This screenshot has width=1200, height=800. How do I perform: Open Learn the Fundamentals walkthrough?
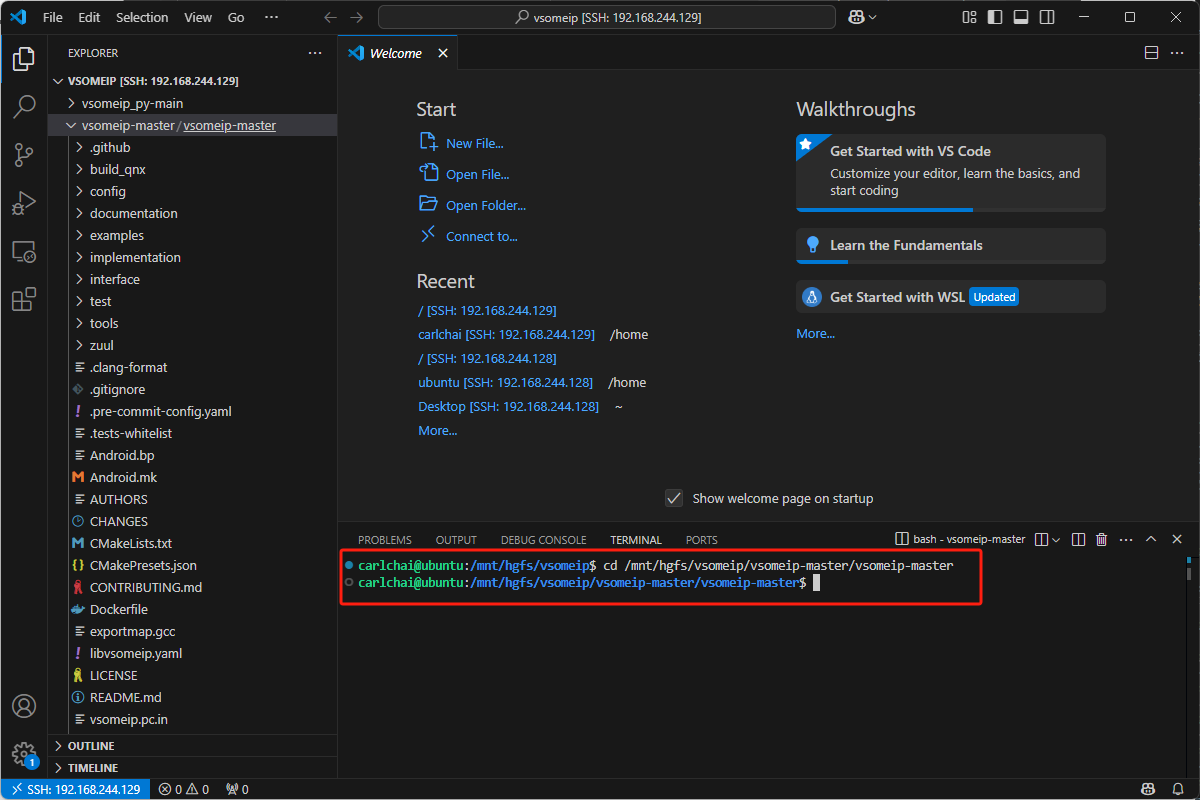(951, 246)
